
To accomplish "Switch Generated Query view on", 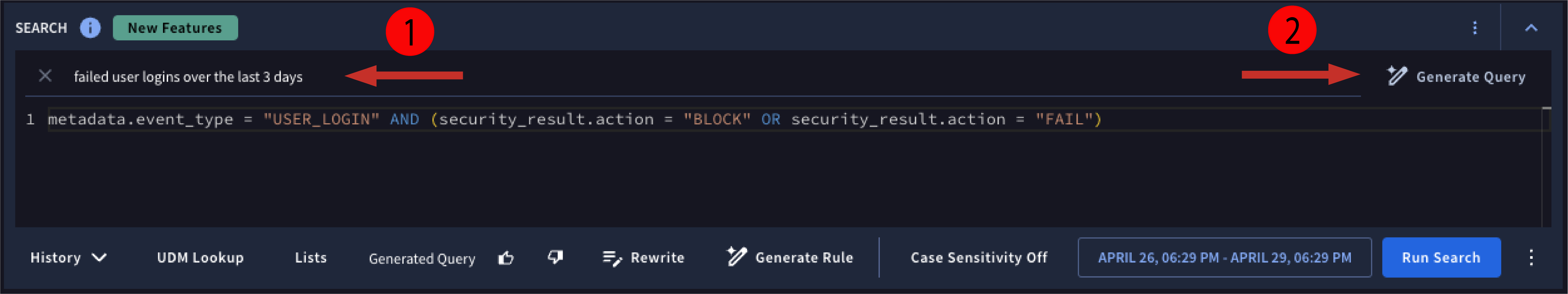I will pyautogui.click(x=423, y=258).
